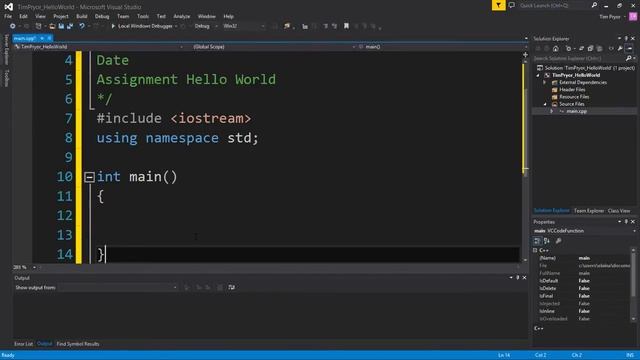Start Local Windows Debugger play button
The width and height of the screenshot is (640, 360).
tap(113, 26)
